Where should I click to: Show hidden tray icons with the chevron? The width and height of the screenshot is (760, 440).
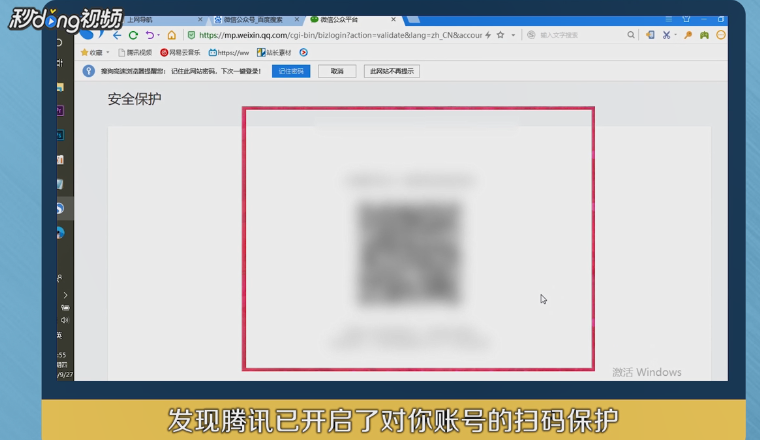coord(65,295)
